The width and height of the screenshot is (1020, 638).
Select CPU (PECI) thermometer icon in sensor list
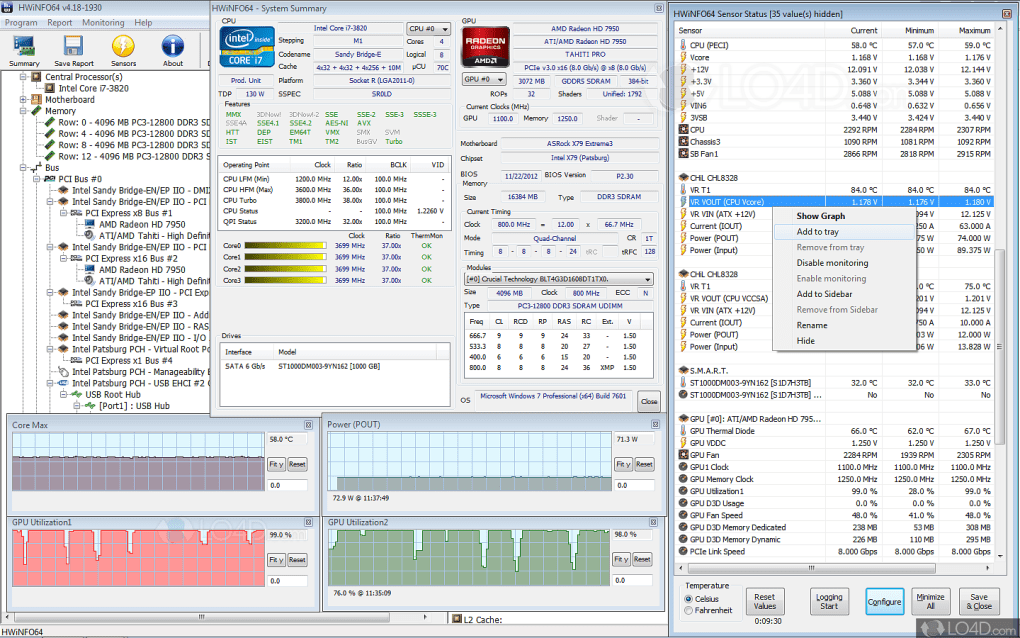(x=683, y=45)
